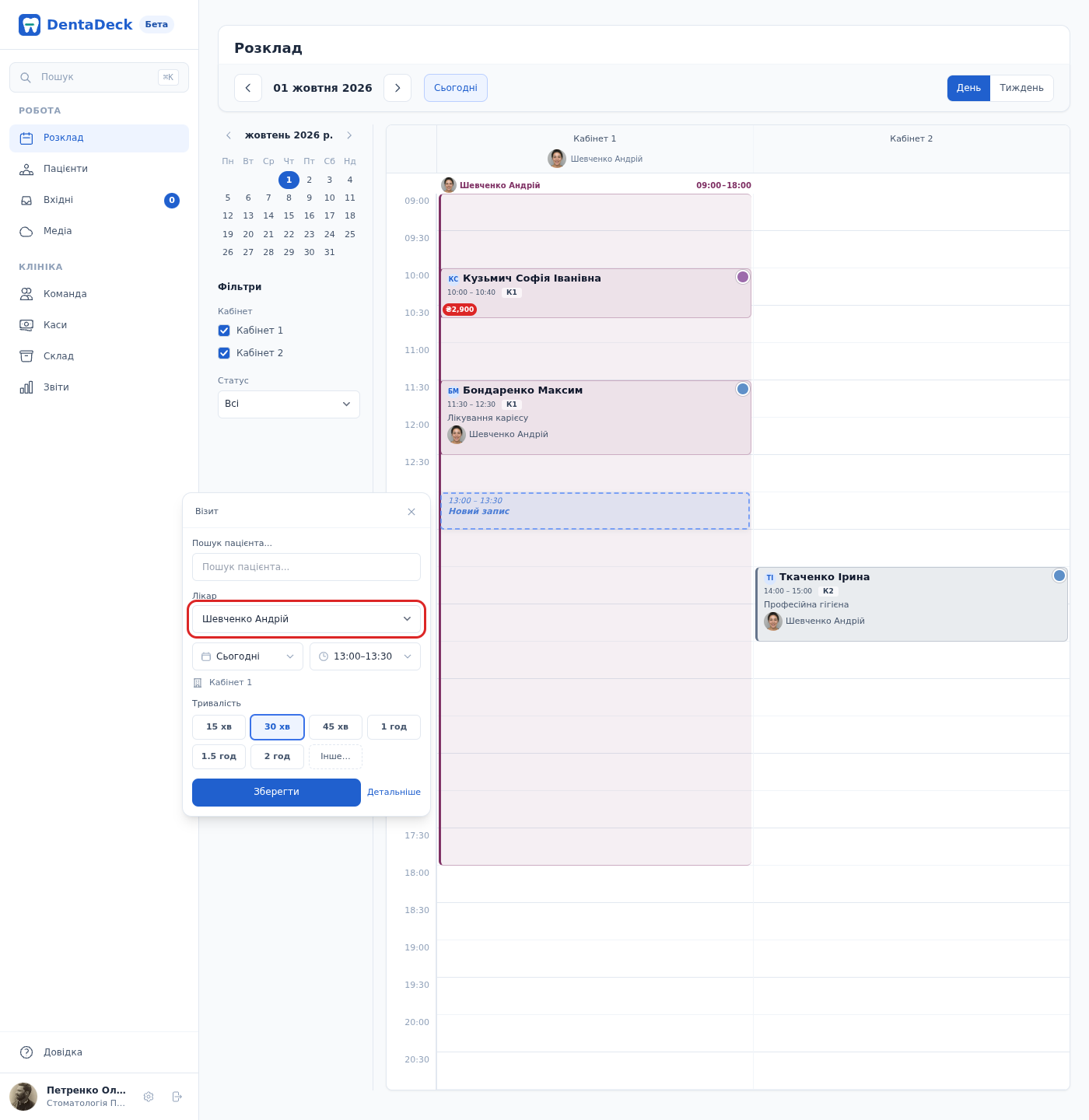This screenshot has width=1089, height=1120.
Task: Go to next day arrow
Action: 397,88
